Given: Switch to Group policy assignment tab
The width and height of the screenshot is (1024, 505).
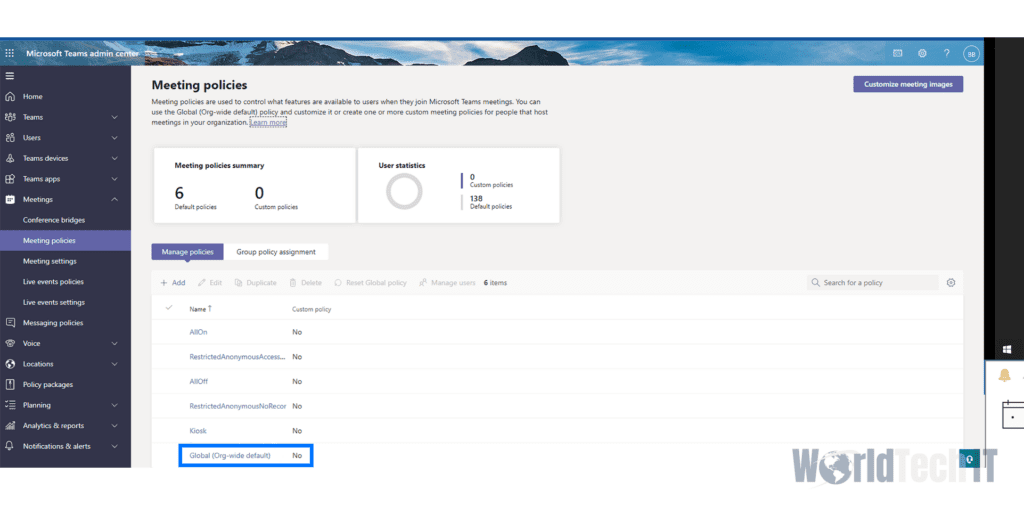Looking at the screenshot, I should (276, 252).
